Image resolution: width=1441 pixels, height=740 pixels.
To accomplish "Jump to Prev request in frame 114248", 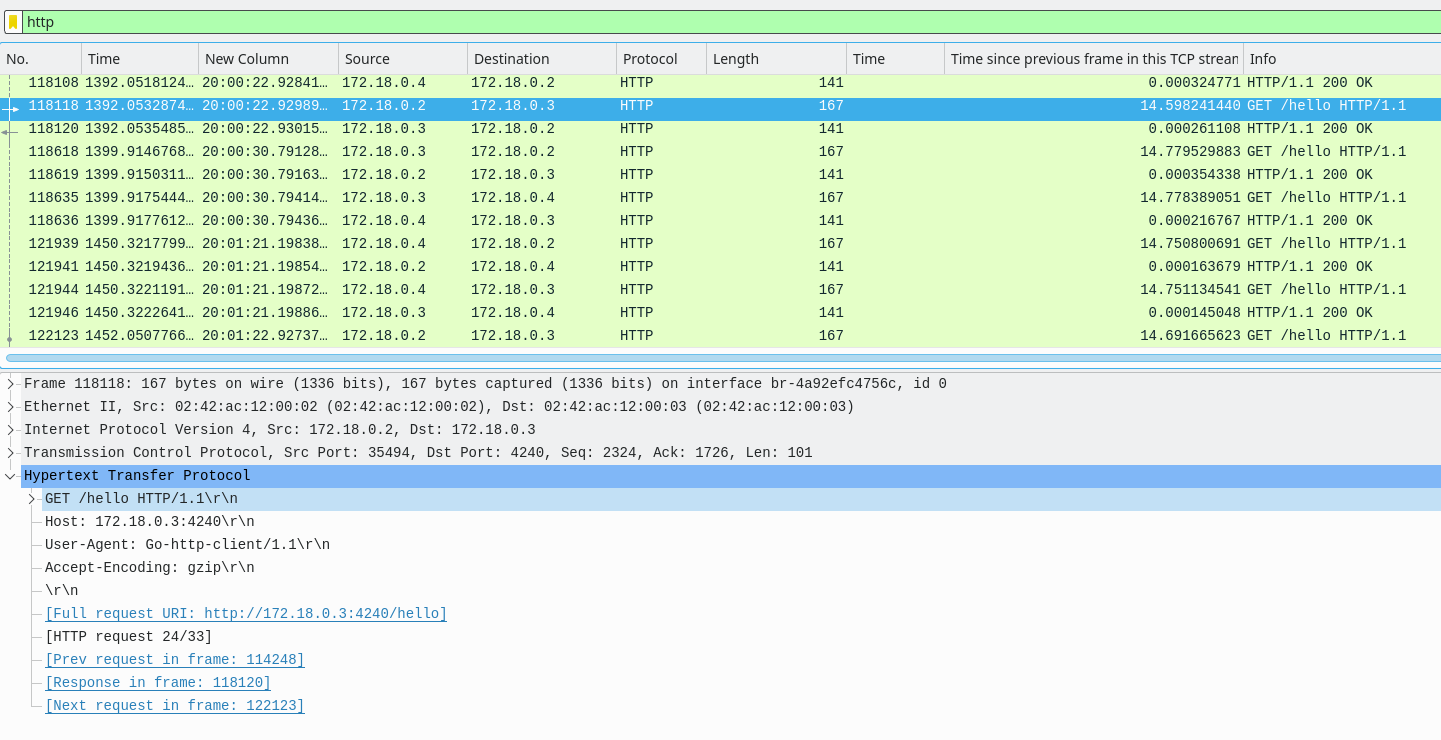I will [x=173, y=659].
